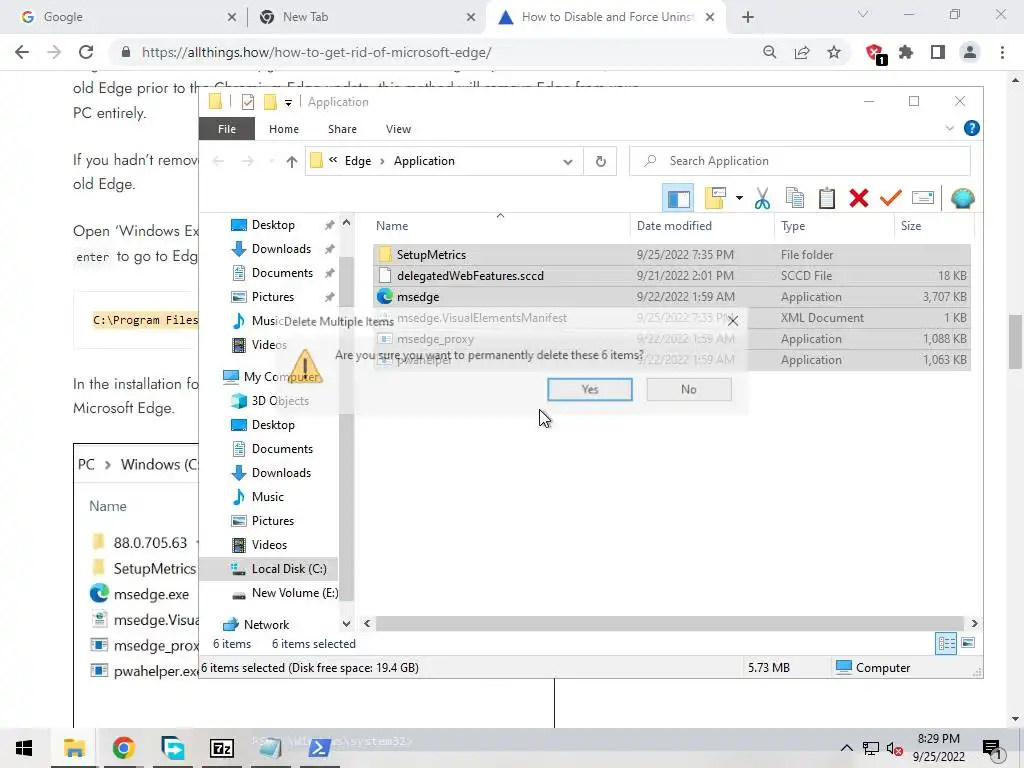Viewport: 1024px width, 768px height.
Task: Click properties checkmark icon in title bar
Action: (x=248, y=102)
